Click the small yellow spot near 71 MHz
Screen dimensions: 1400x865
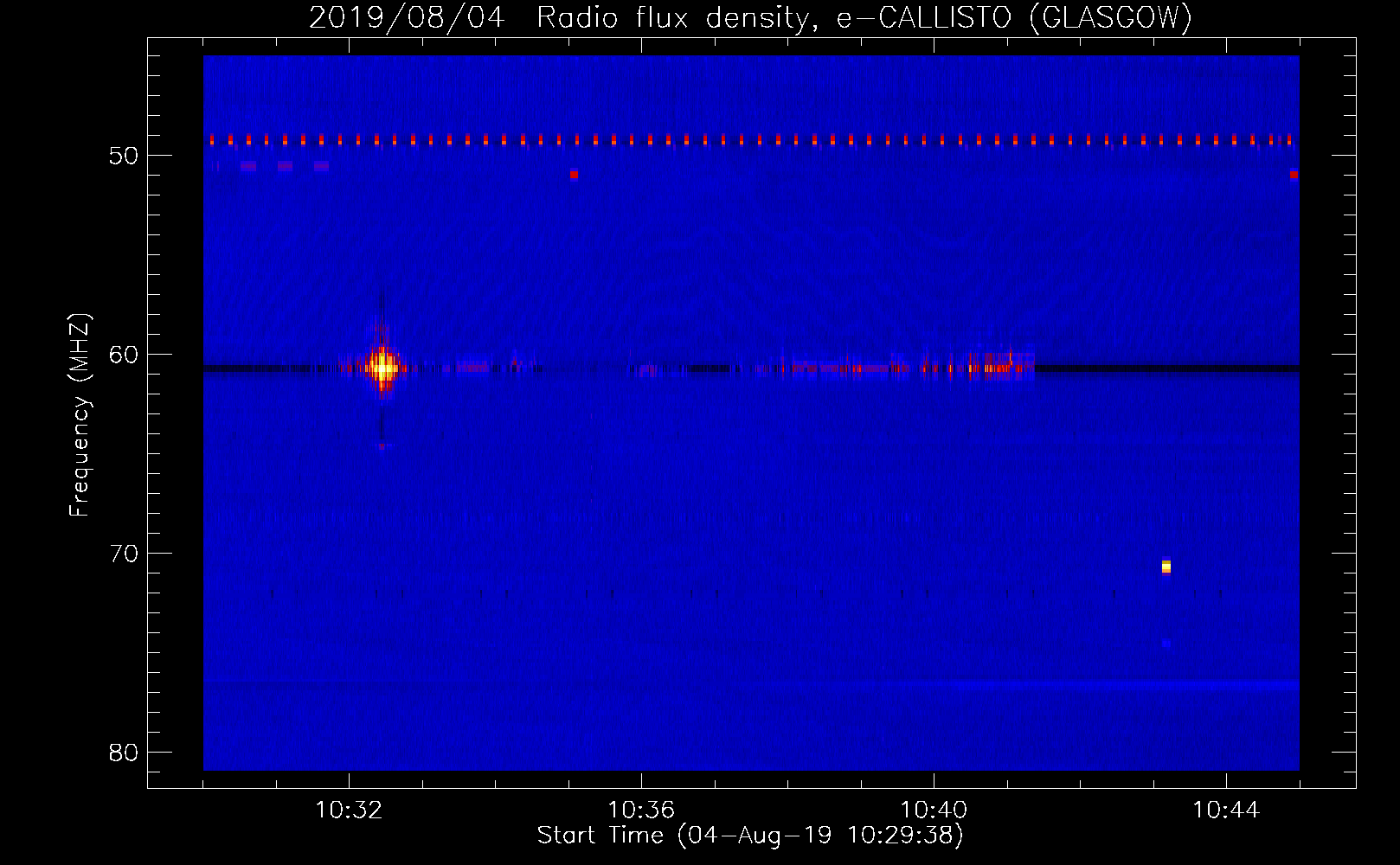coord(1166,567)
